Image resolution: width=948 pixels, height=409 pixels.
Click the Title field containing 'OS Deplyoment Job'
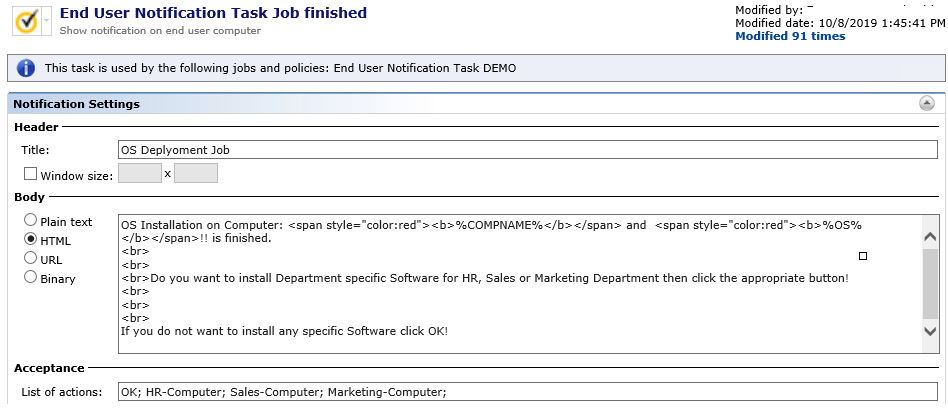pos(527,150)
